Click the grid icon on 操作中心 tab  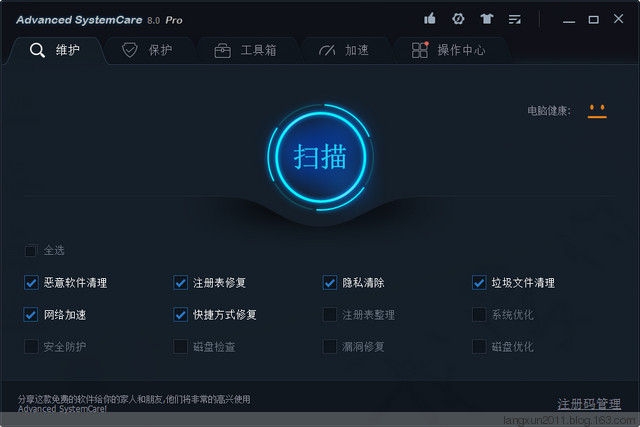pyautogui.click(x=420, y=51)
